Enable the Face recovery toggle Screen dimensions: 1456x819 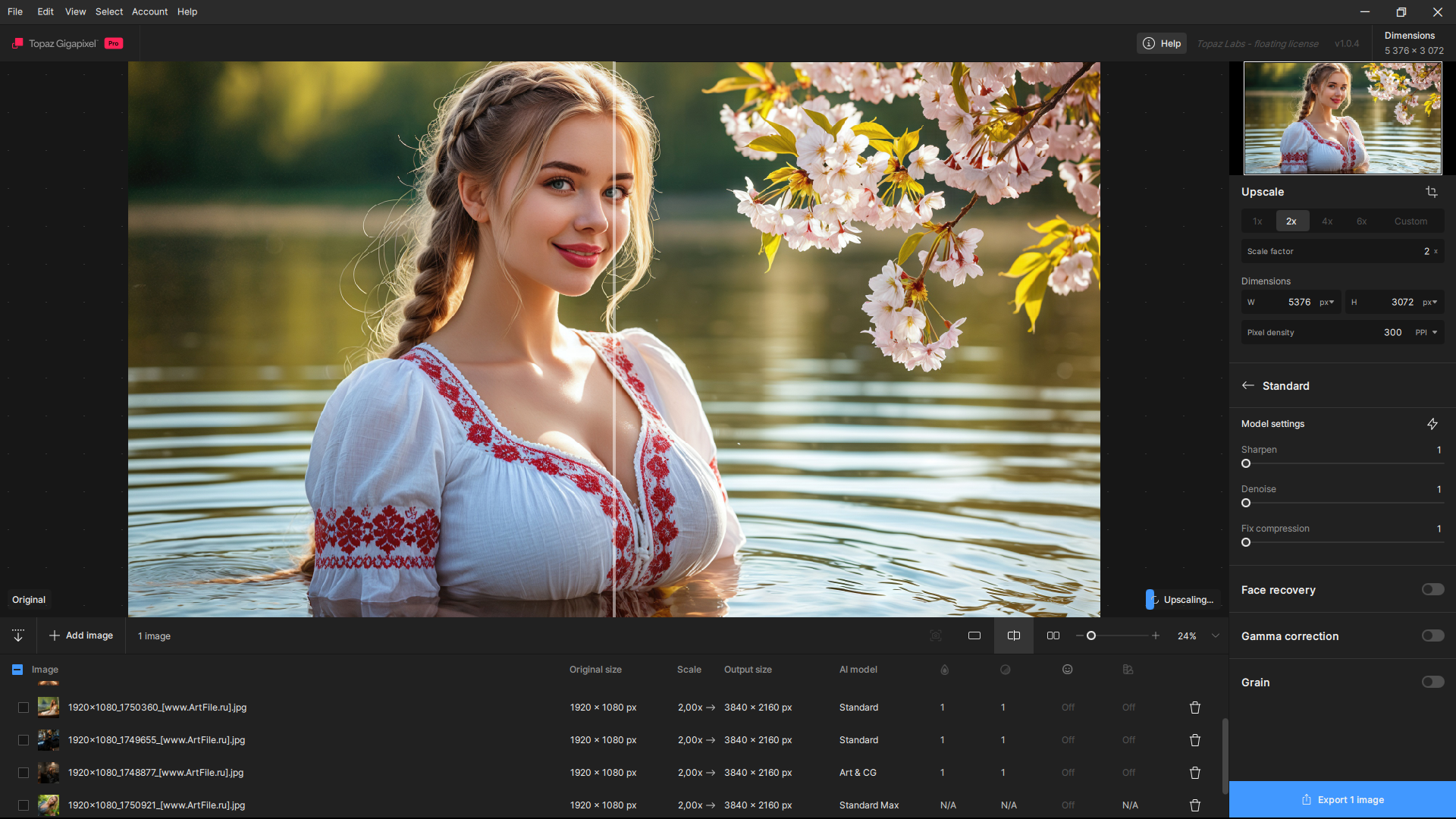[1432, 589]
